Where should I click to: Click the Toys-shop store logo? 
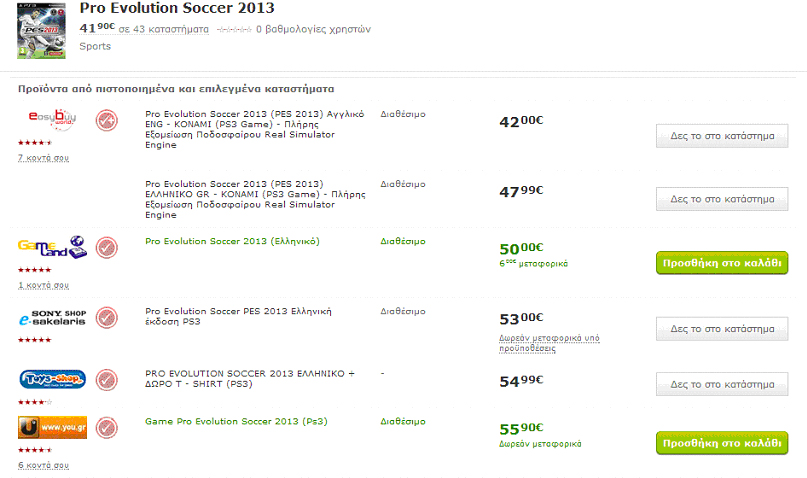click(x=52, y=380)
